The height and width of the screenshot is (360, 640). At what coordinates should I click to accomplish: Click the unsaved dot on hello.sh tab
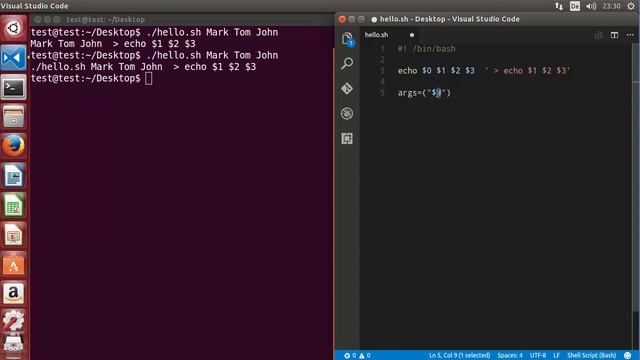(x=412, y=35)
